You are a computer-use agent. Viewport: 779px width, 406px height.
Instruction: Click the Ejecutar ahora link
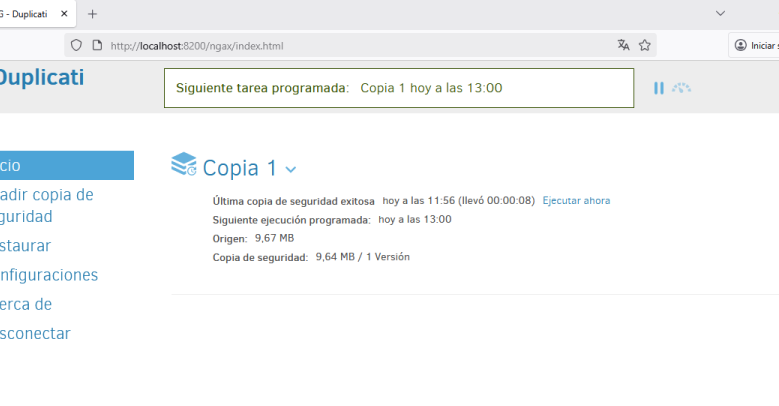coord(576,201)
